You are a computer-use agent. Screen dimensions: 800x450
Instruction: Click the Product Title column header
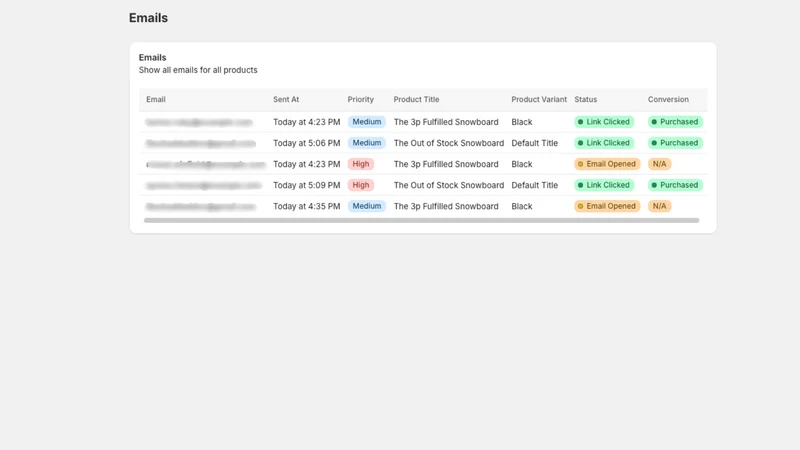[416, 99]
